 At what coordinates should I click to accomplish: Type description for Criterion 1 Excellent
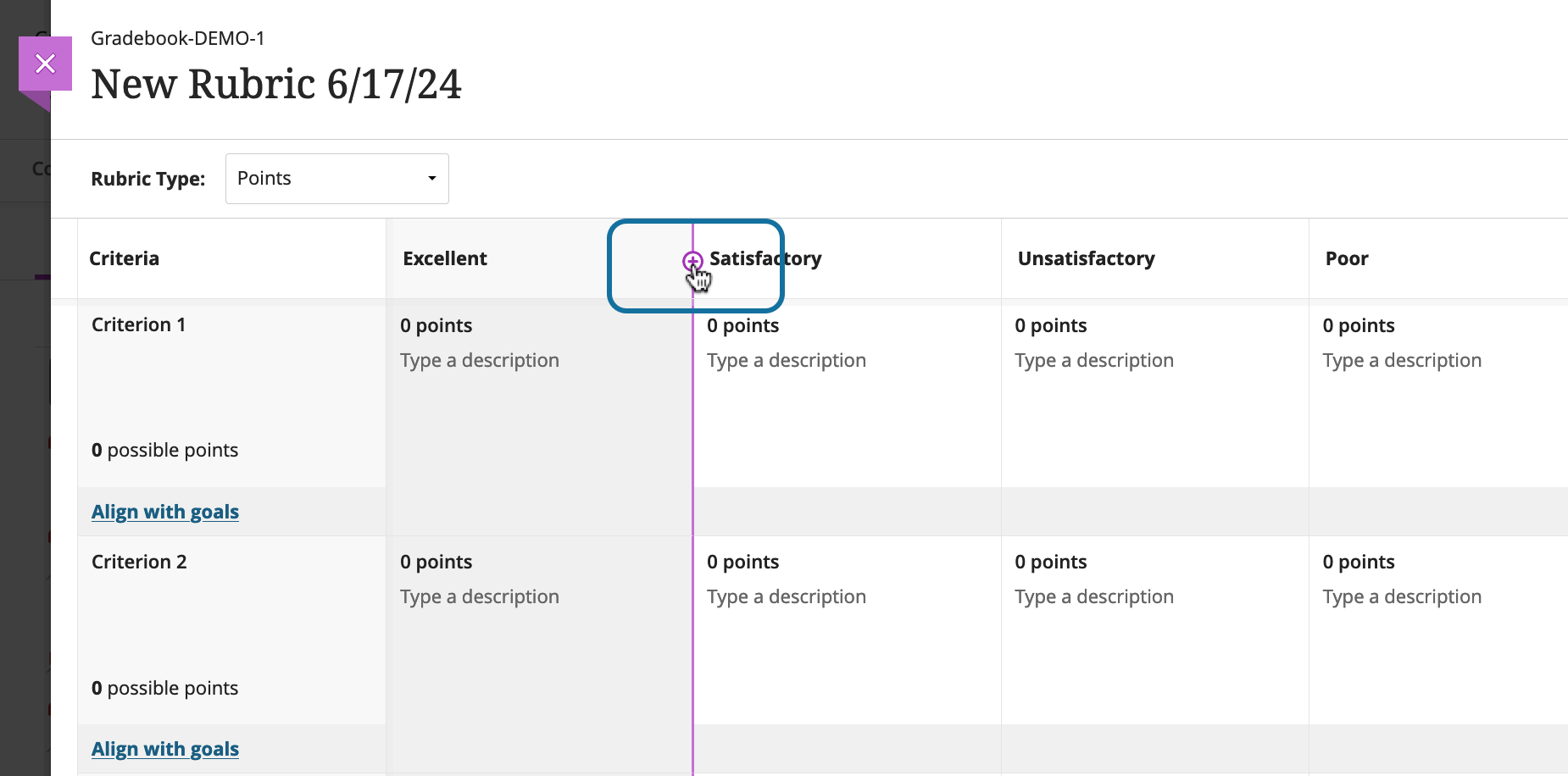[480, 361]
